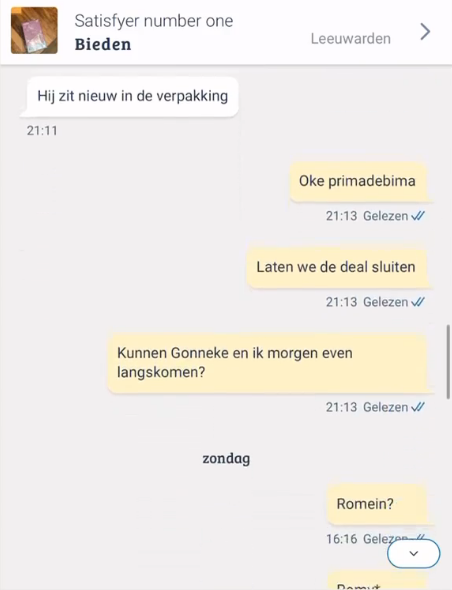Select the partially visible message at the bottom
Viewport: 452px width, 590px height.
(x=377, y=581)
